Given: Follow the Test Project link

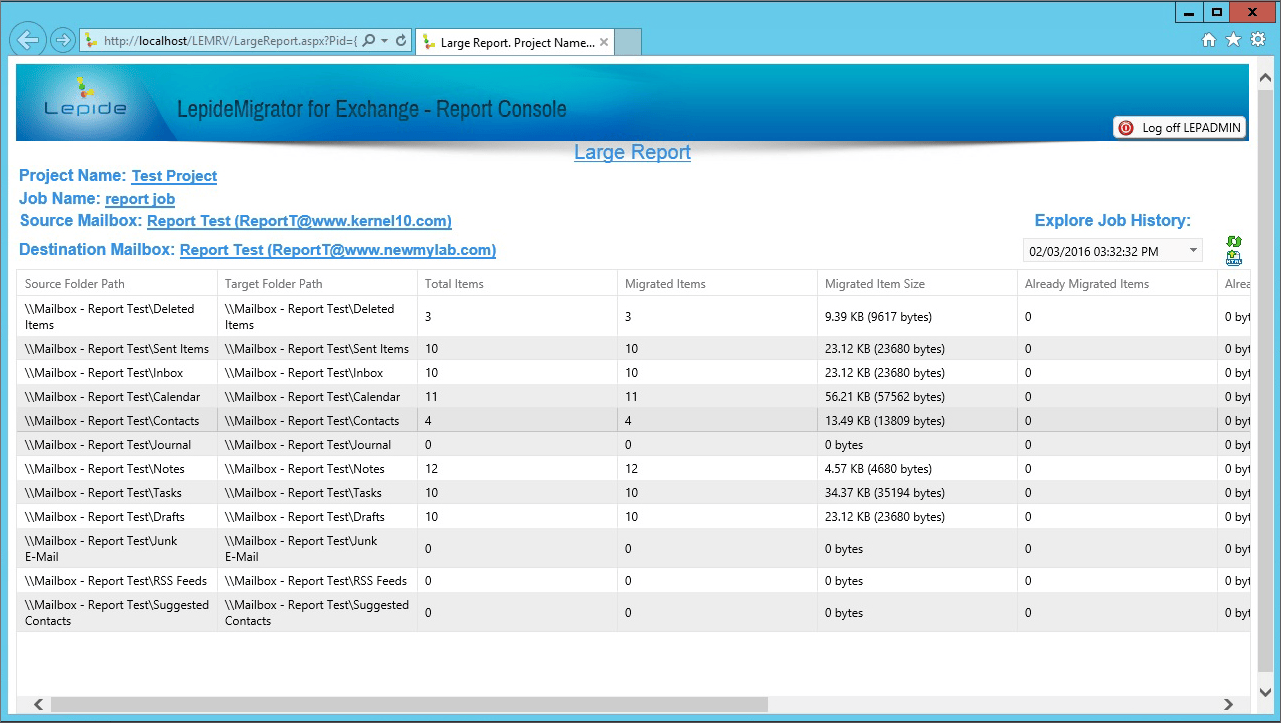Looking at the screenshot, I should tap(174, 176).
